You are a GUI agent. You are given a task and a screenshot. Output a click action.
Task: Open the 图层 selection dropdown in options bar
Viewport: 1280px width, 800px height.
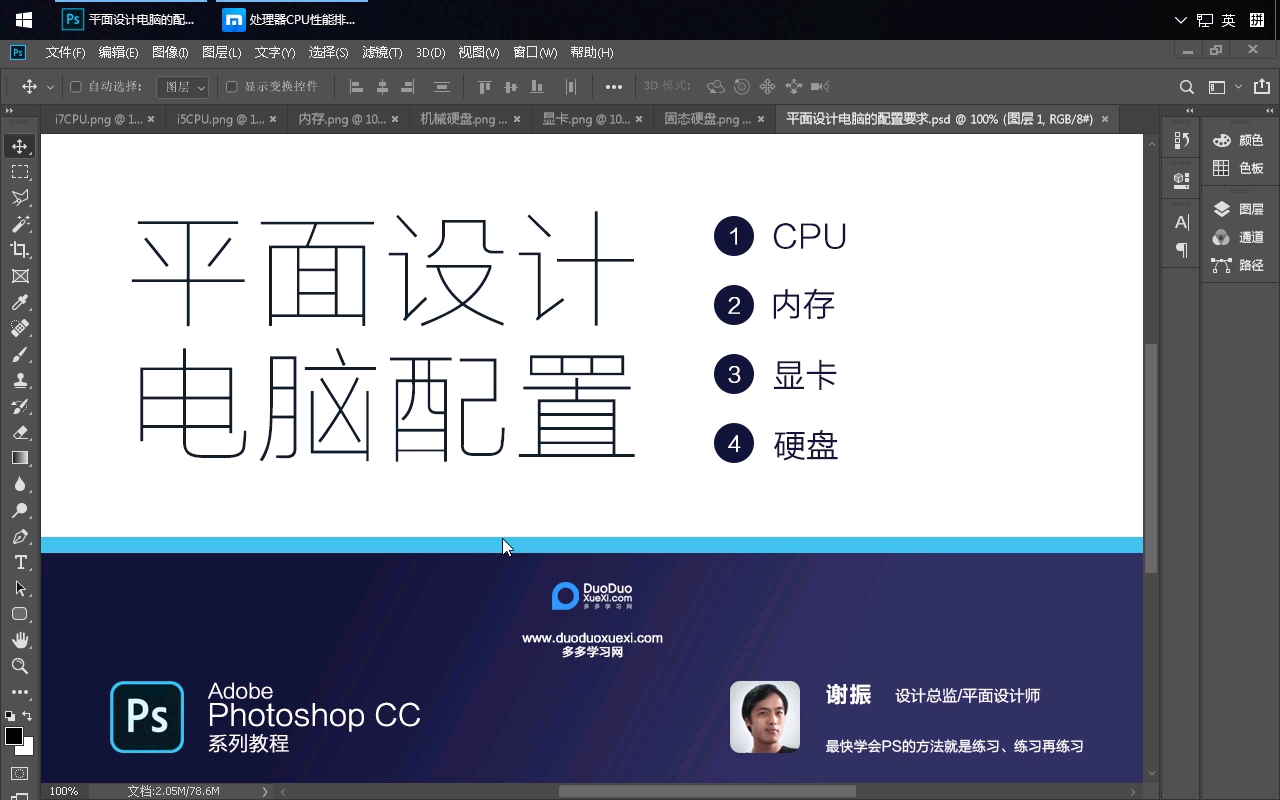point(183,86)
